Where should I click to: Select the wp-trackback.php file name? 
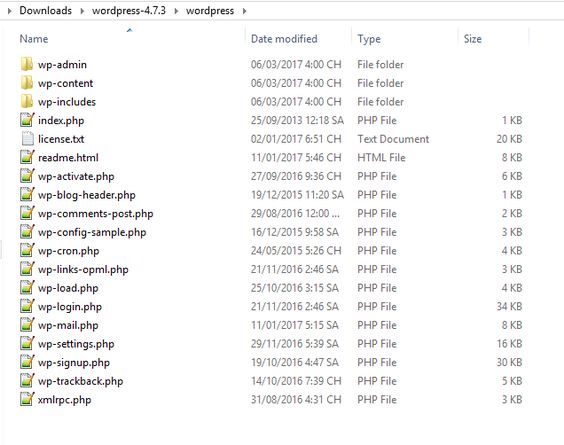tap(81, 381)
